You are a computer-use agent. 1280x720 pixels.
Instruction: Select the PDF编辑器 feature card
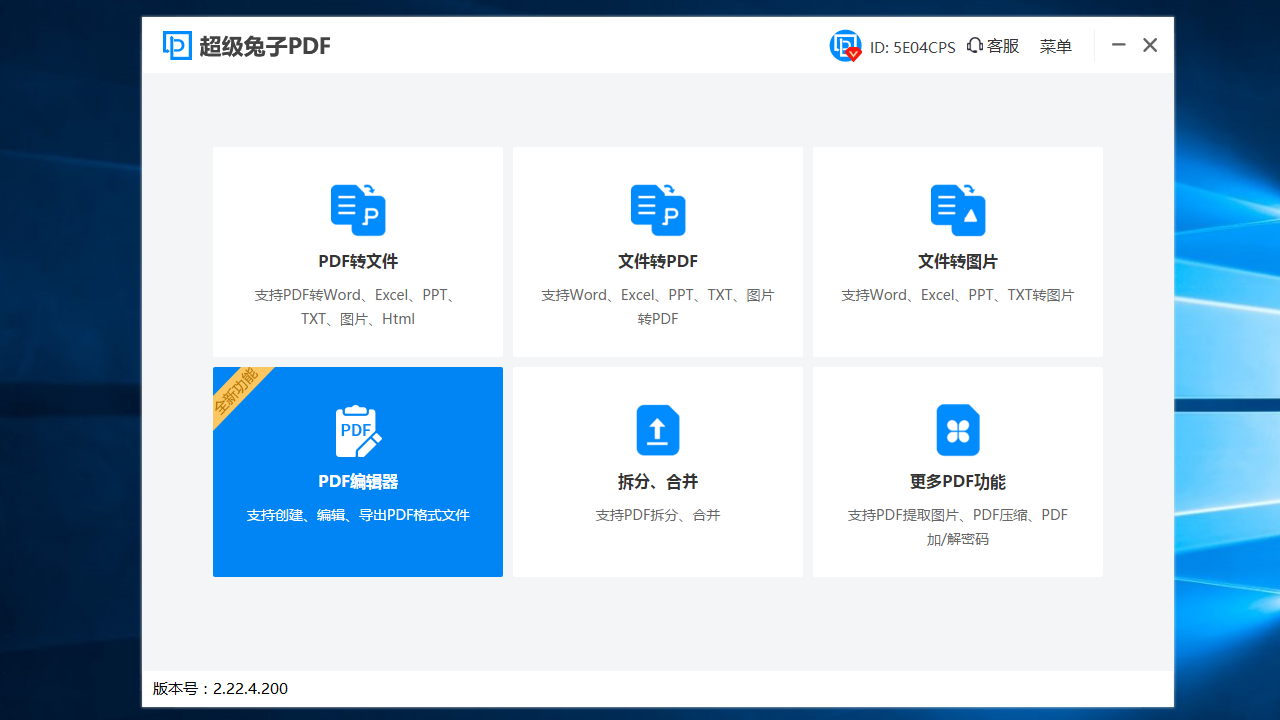pos(357,471)
